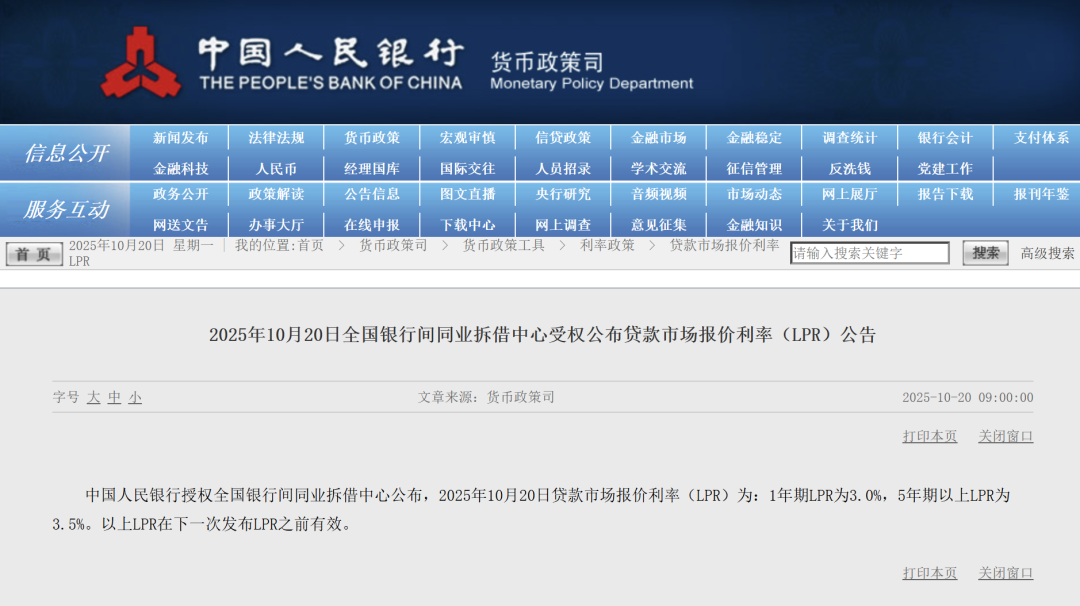
Task: Go to the 货币政策 menu item
Action: pyautogui.click(x=372, y=138)
